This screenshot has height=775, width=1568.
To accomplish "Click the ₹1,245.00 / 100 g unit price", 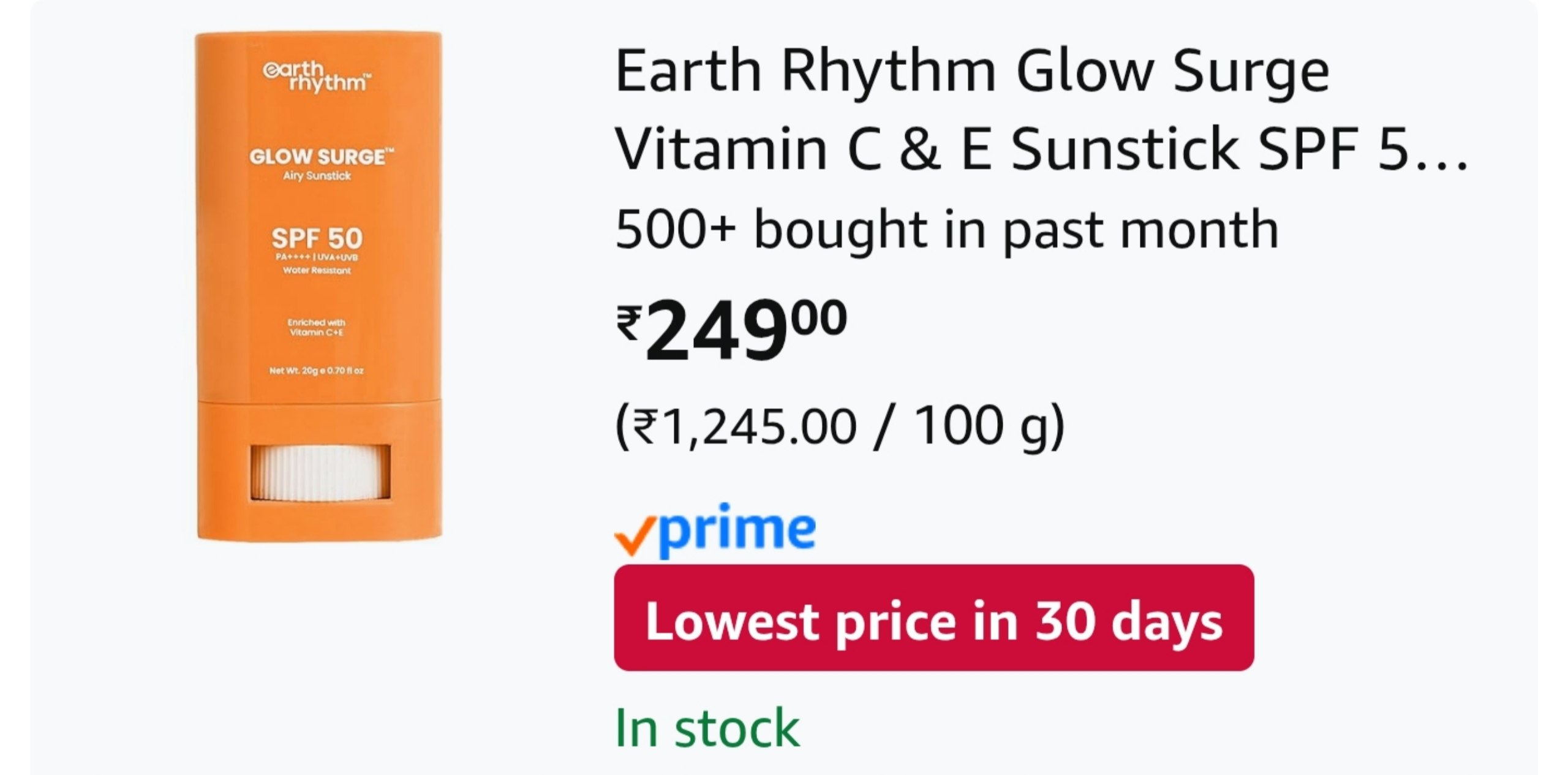I will tap(840, 426).
